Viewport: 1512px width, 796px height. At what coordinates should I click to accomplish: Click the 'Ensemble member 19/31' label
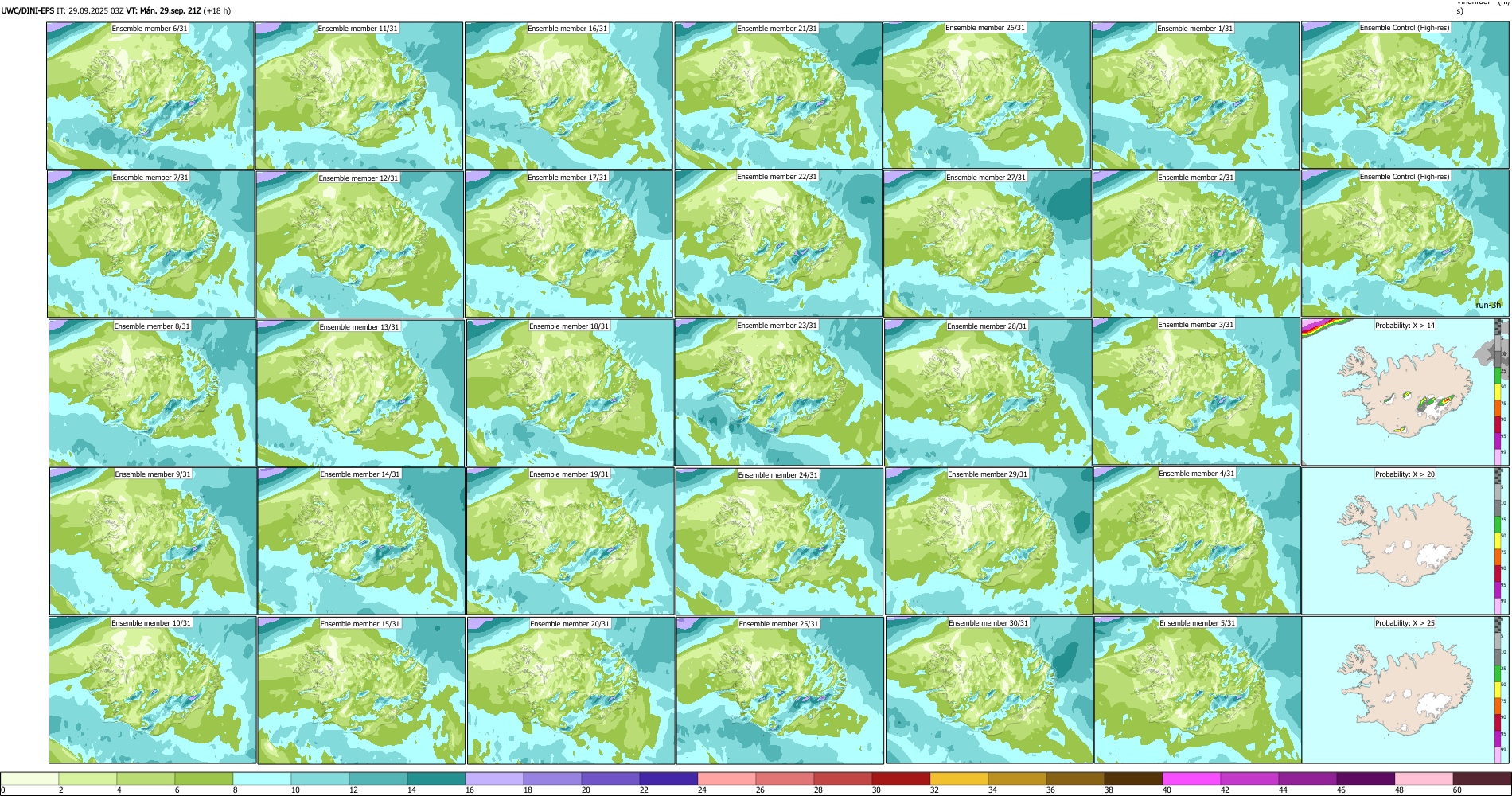569,474
